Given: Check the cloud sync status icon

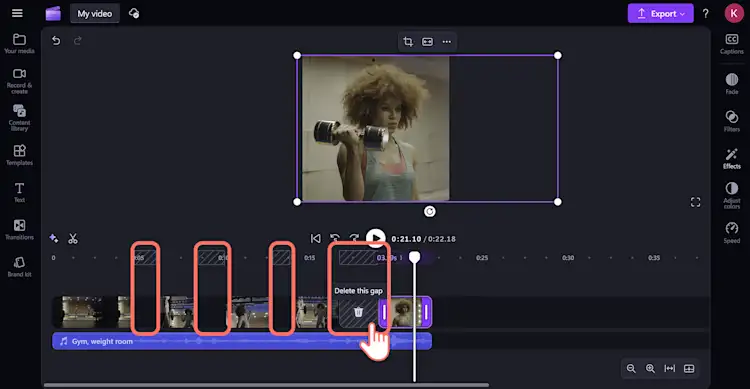Looking at the screenshot, I should click(x=134, y=13).
